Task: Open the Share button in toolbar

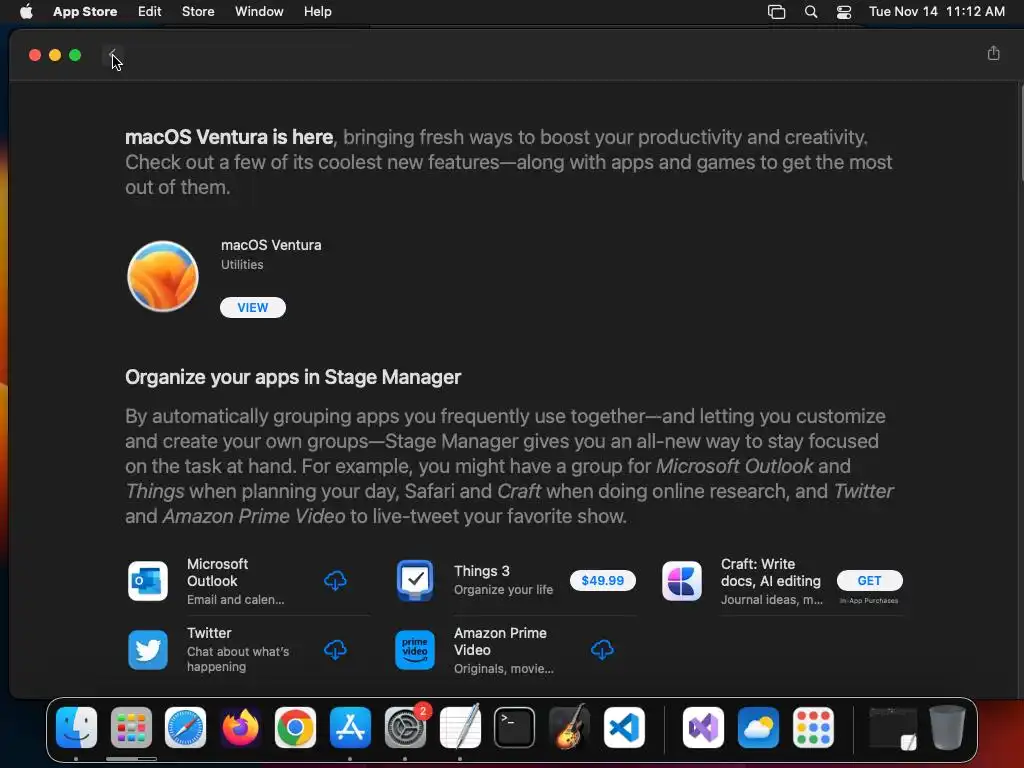Action: coord(993,53)
